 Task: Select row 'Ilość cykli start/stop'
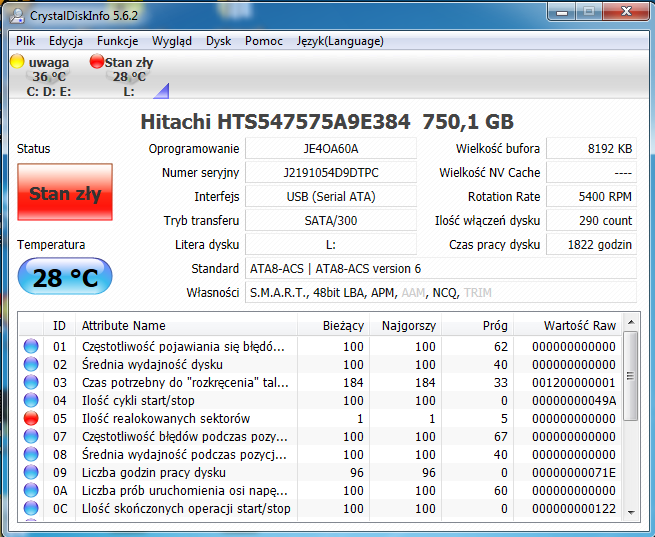pos(320,400)
